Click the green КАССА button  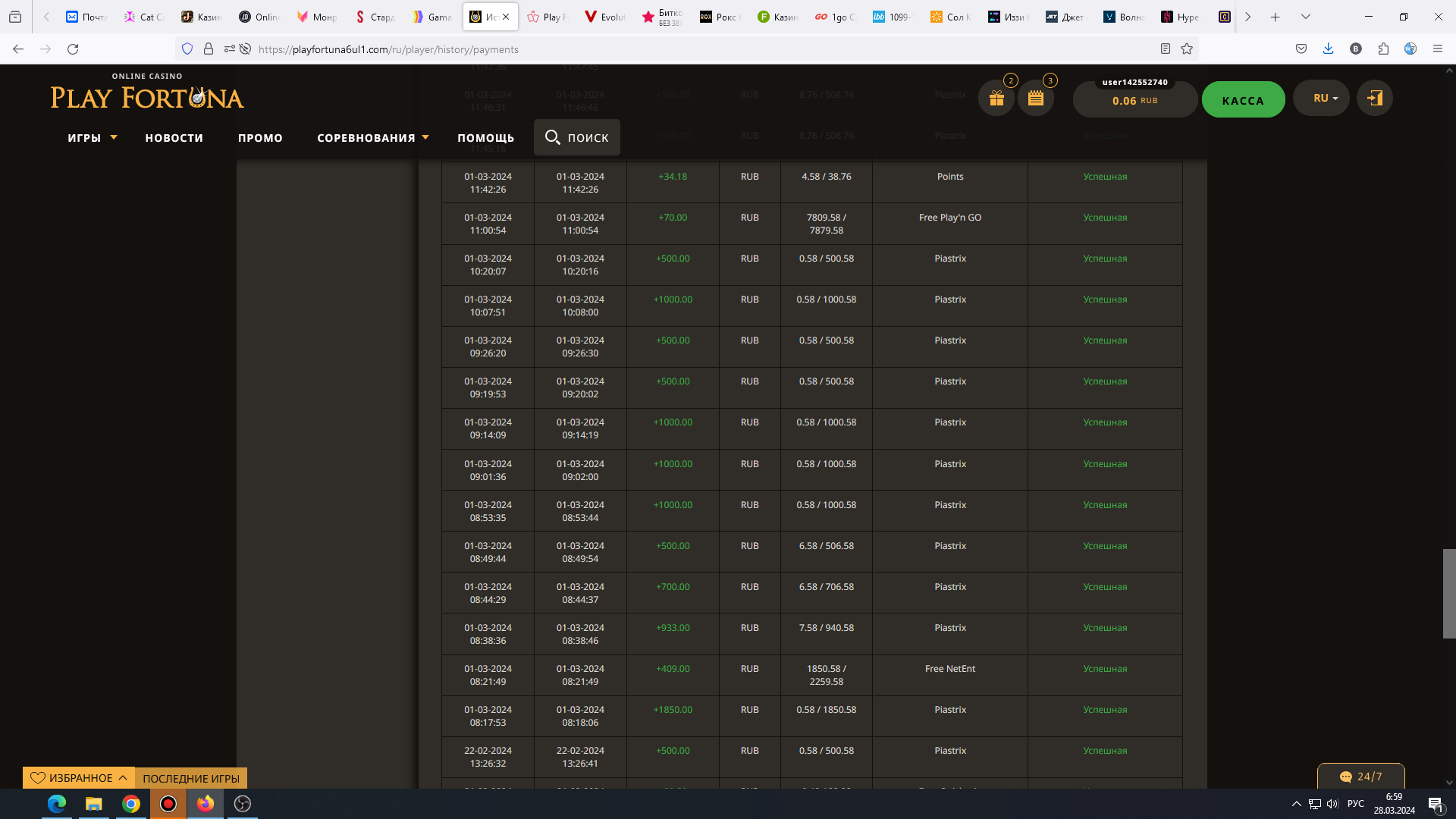tap(1243, 100)
